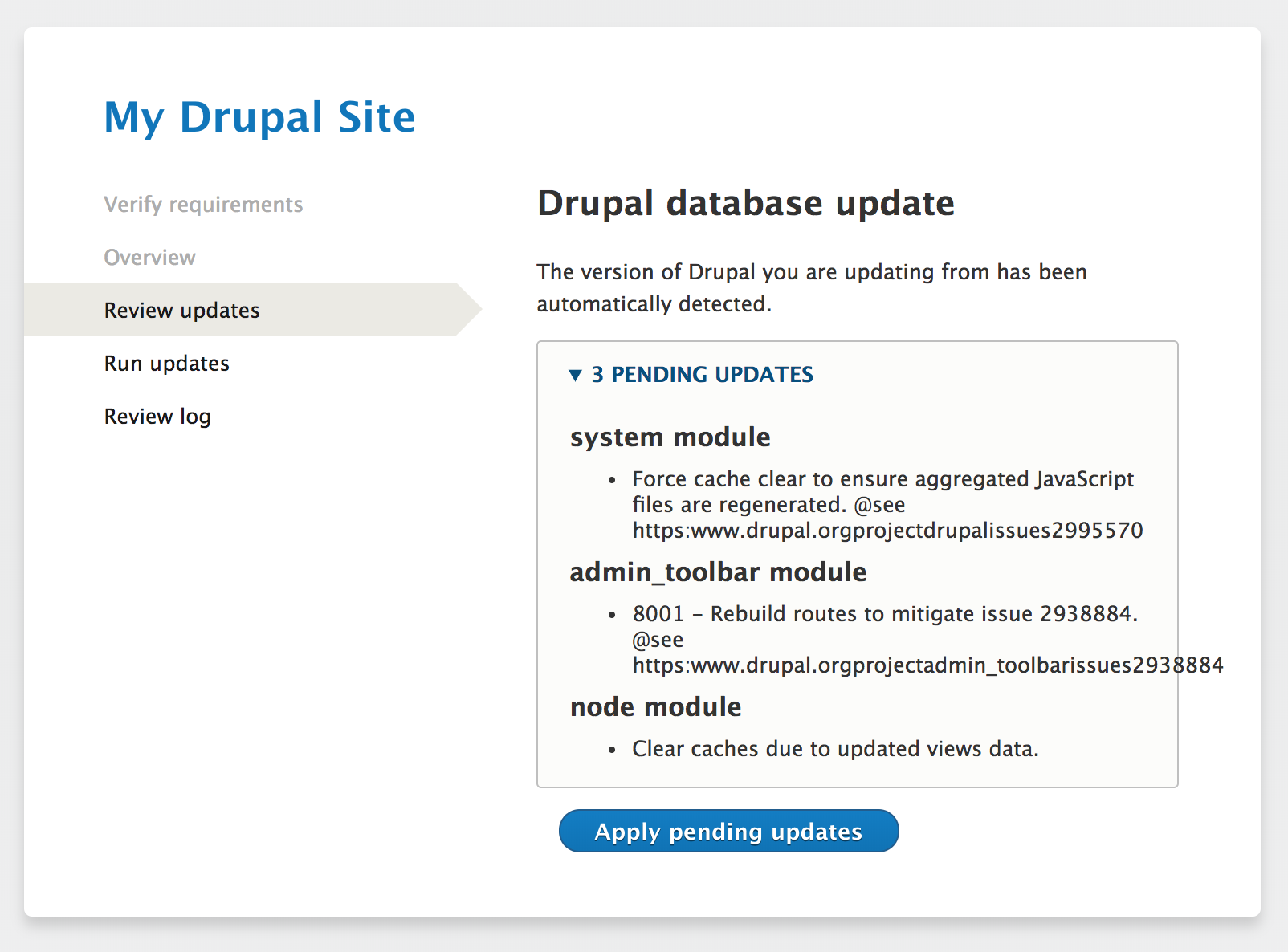Click the admin_toolbarissues2938884 URL text

(x=928, y=665)
